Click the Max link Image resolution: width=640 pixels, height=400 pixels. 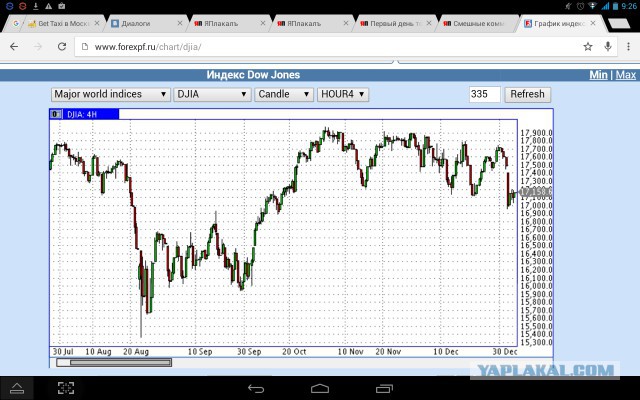[625, 75]
